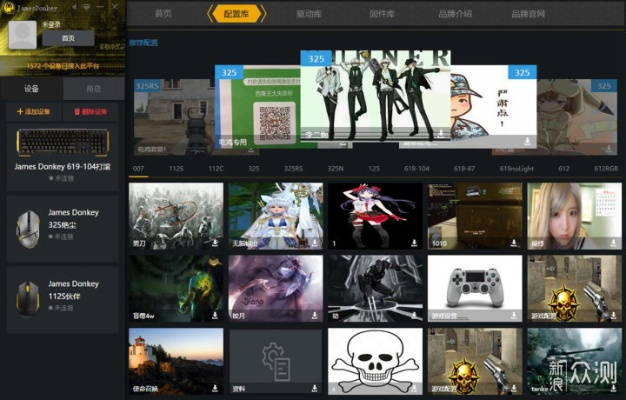Click the 添加设备 button
The image size is (626, 400).
pyautogui.click(x=34, y=113)
